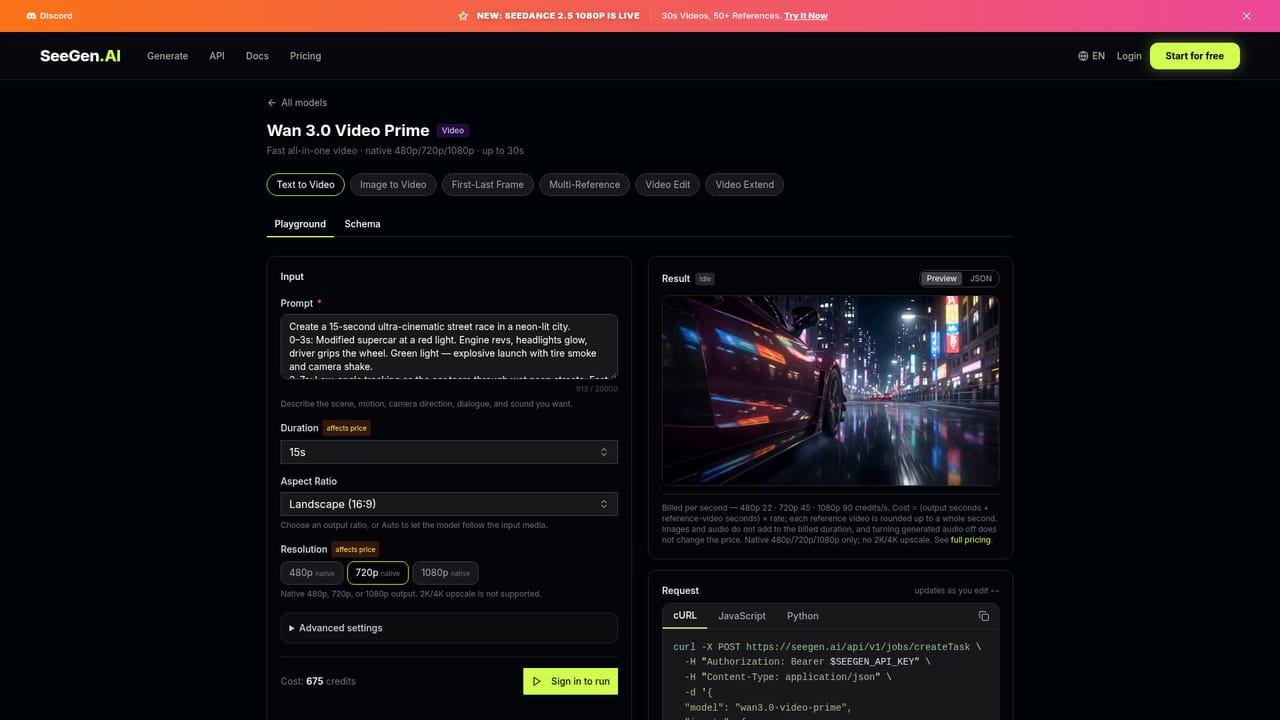Open the Duration 15s dropdown
The height and width of the screenshot is (720, 1280).
click(449, 452)
